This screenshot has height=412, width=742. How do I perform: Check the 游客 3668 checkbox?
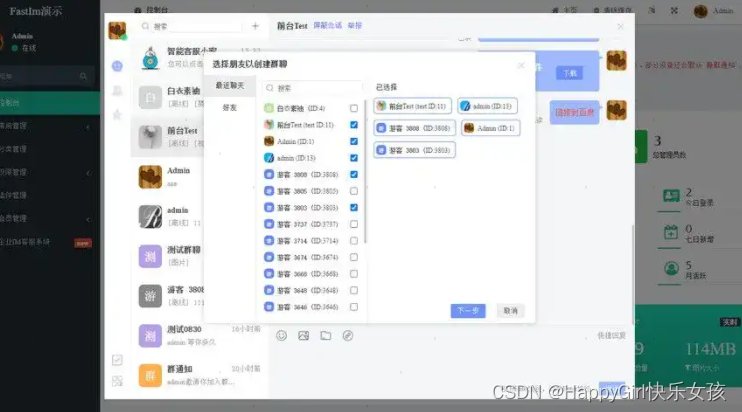point(353,274)
